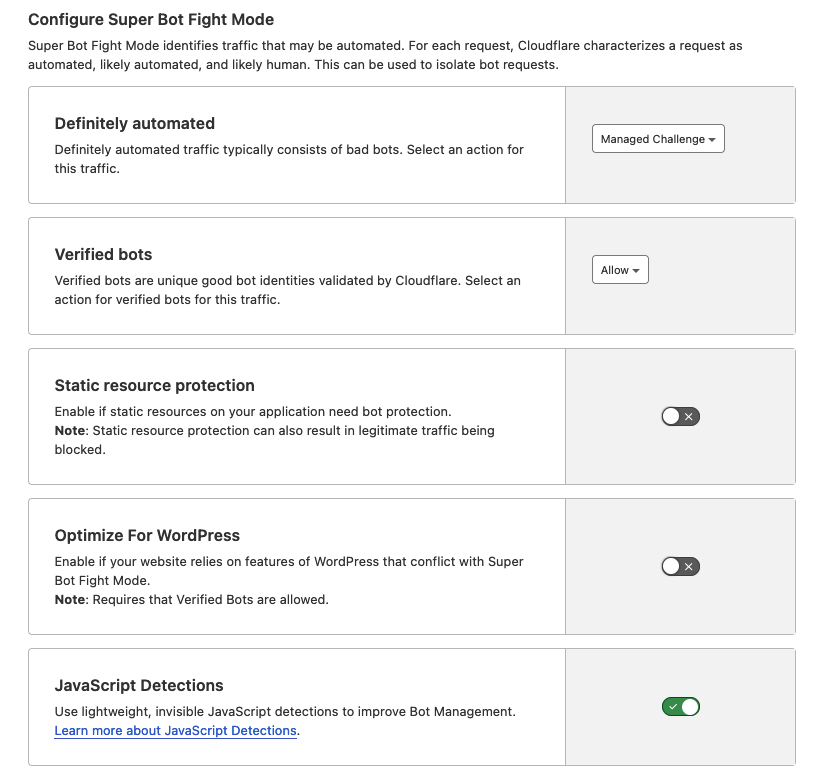Click the Optimize For WordPress heading

click(147, 535)
